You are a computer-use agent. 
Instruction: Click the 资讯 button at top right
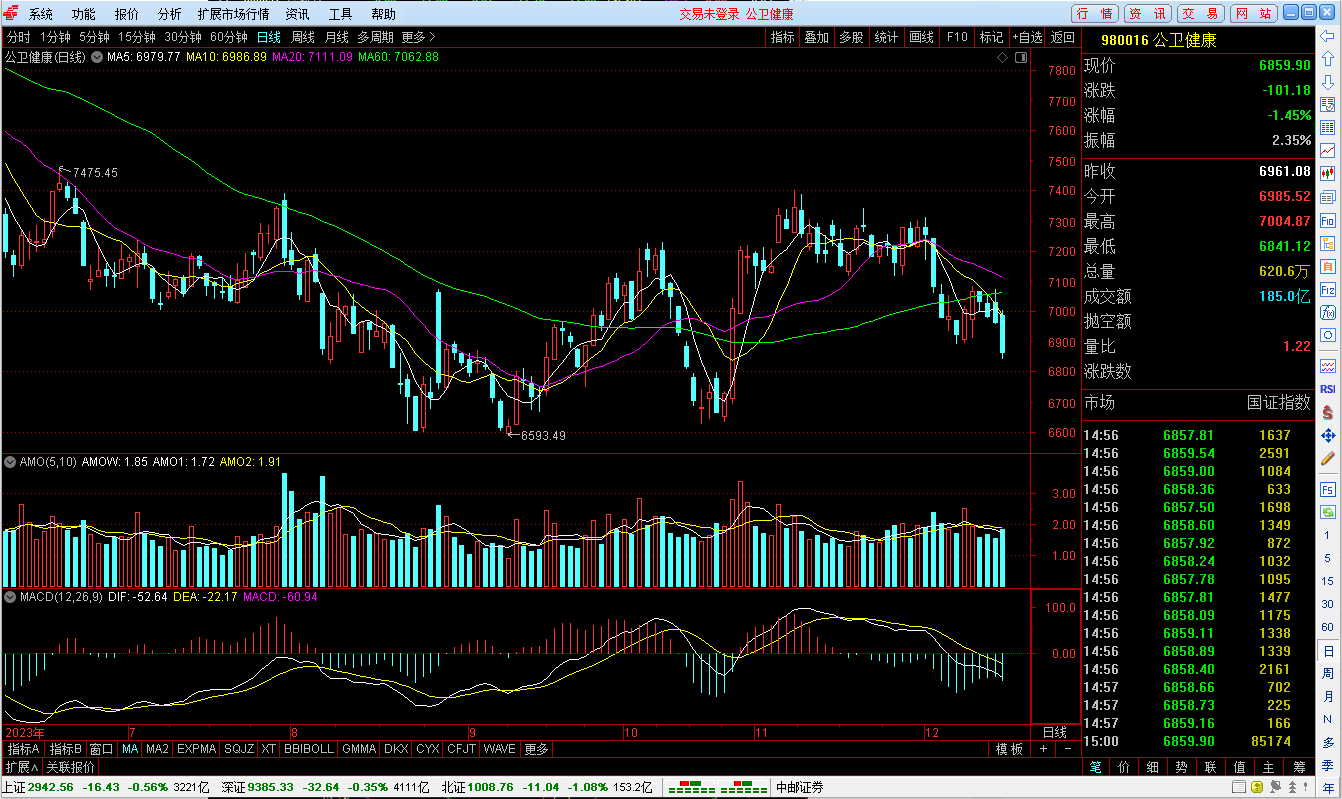pyautogui.click(x=1147, y=14)
